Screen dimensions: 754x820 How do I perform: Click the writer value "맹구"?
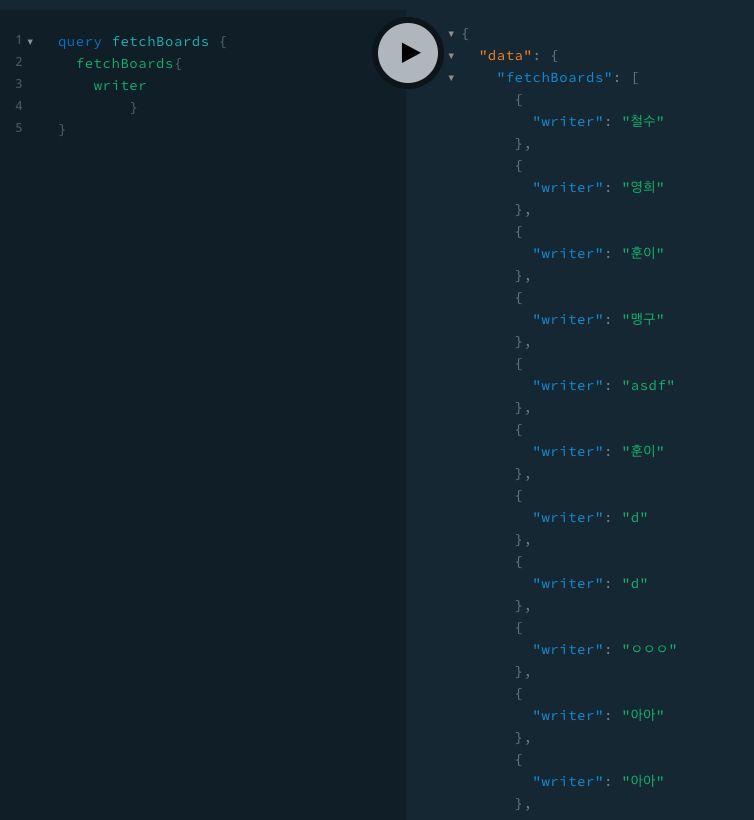pos(643,320)
